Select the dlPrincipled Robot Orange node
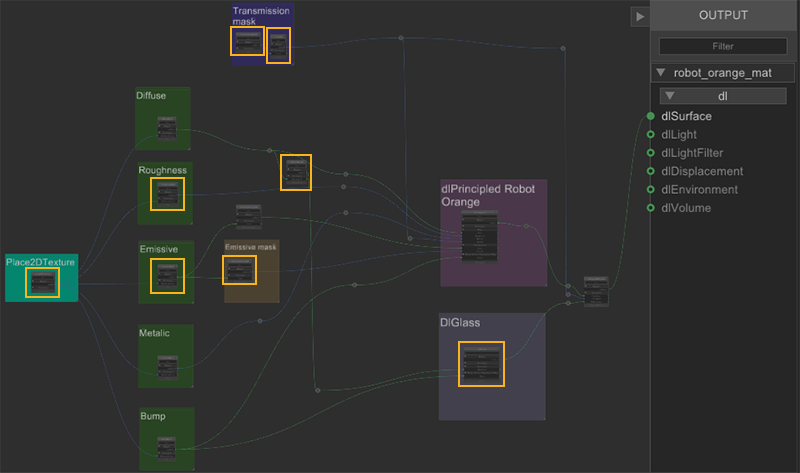This screenshot has height=473, width=800. pyautogui.click(x=479, y=237)
